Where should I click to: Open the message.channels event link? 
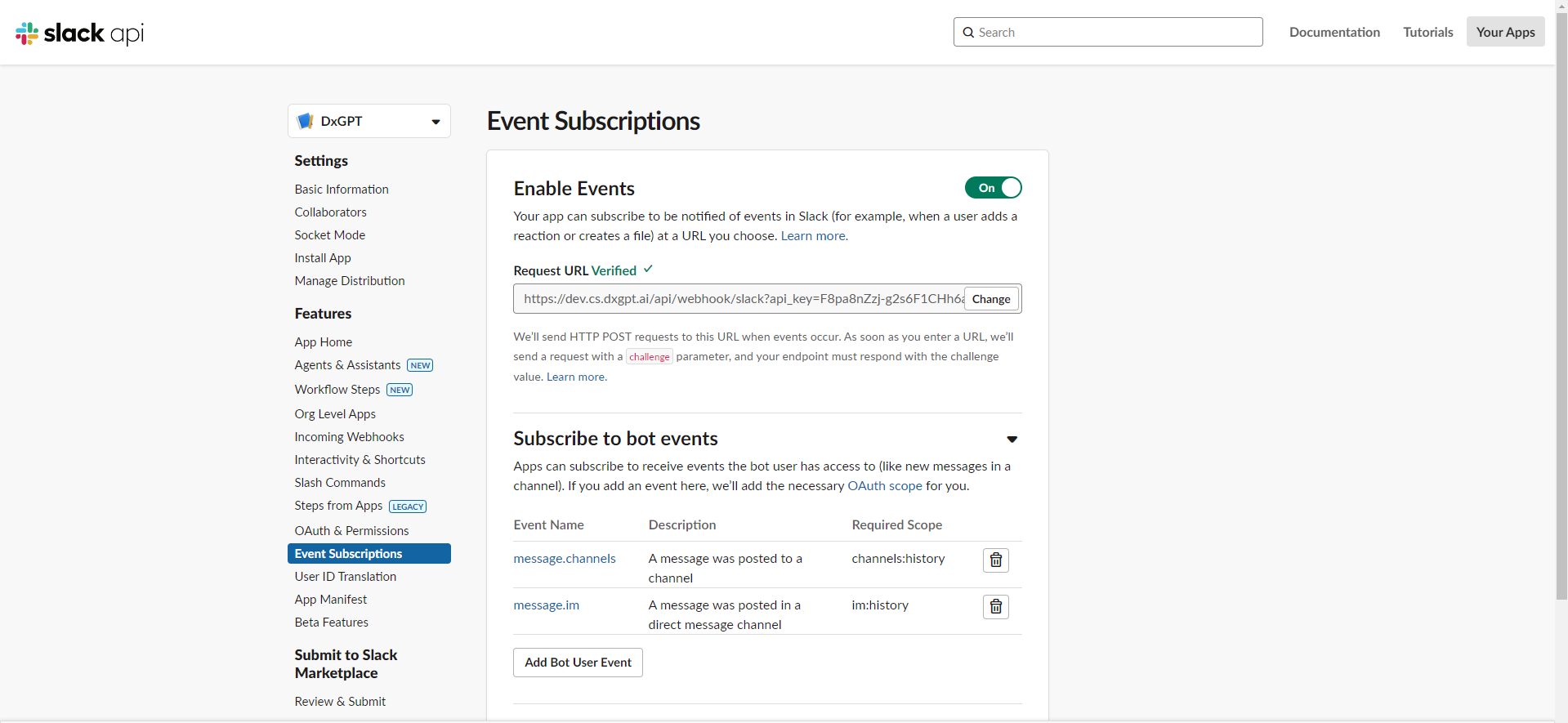pyautogui.click(x=565, y=559)
